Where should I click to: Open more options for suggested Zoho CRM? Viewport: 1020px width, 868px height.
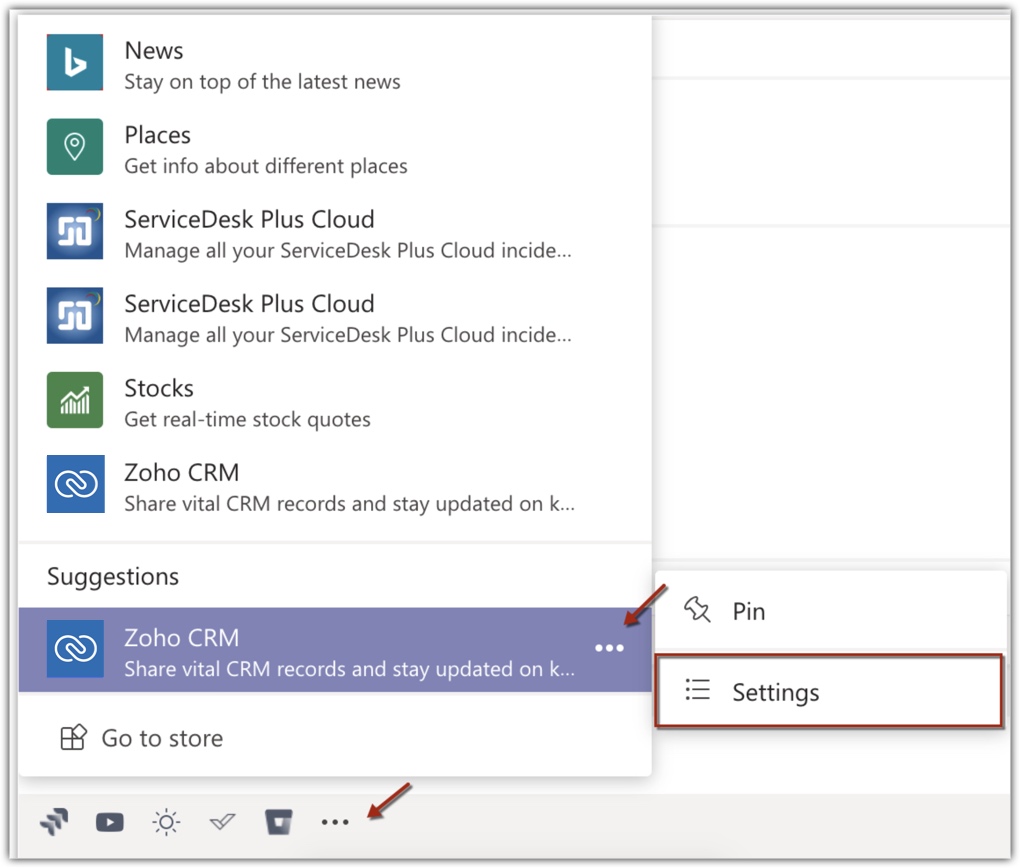[610, 647]
